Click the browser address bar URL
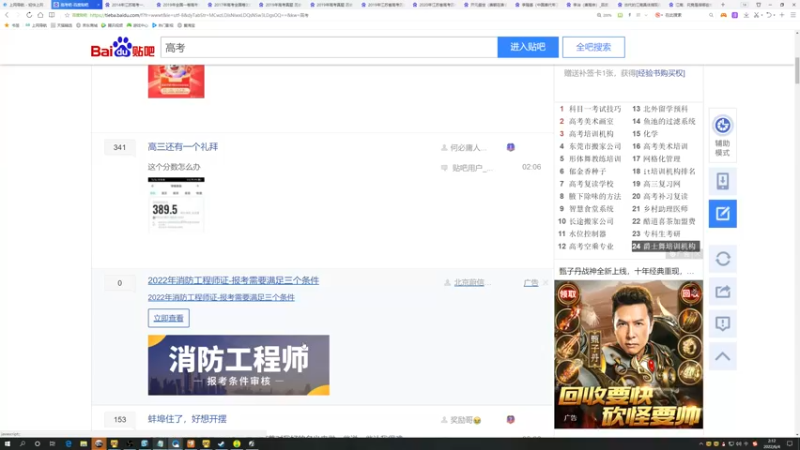This screenshot has width=800, height=450. [199, 15]
